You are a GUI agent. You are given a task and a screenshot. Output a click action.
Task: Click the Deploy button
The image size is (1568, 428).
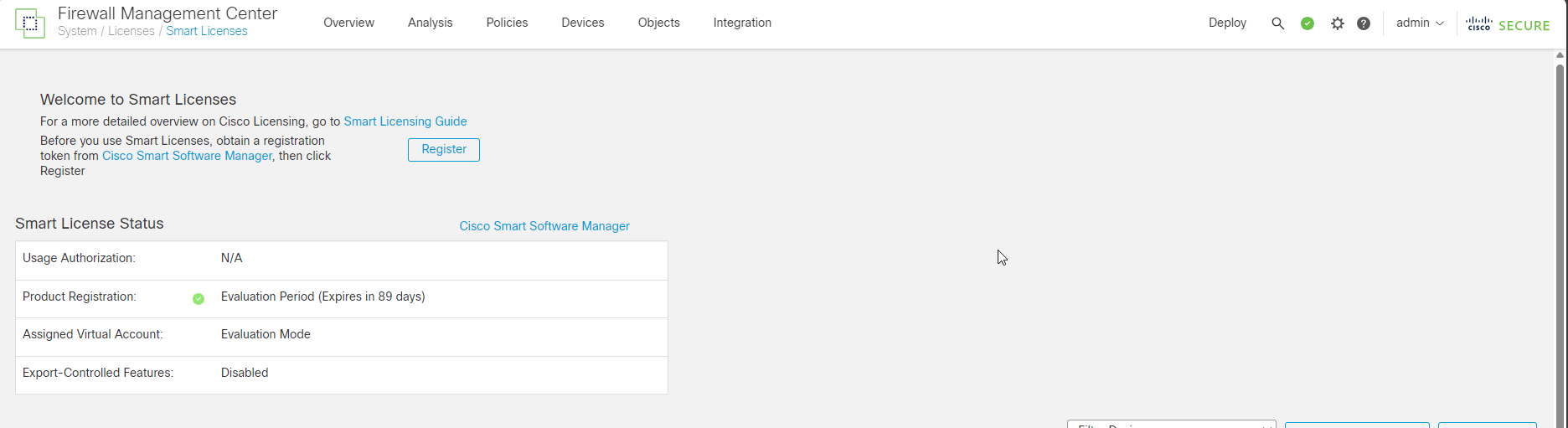(x=1227, y=23)
